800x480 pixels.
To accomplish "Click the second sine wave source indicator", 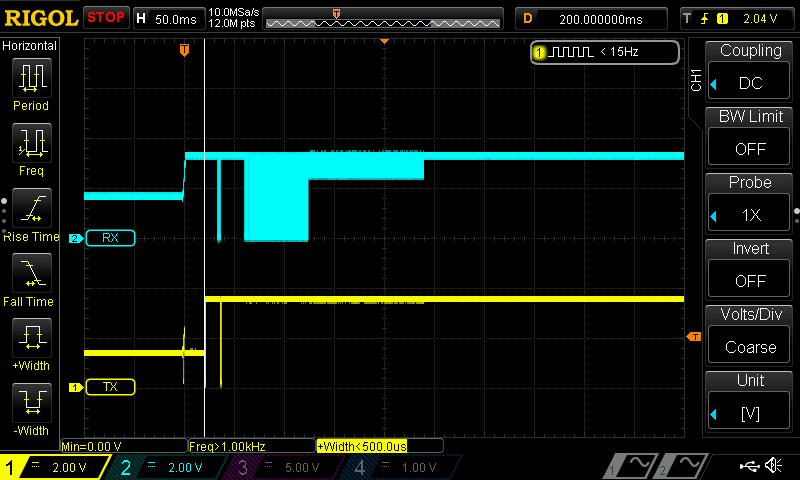I will 682,465.
